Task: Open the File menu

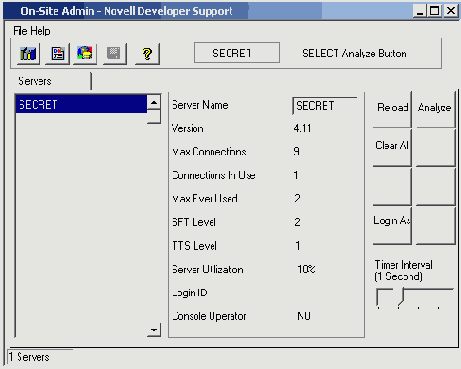Action: 20,31
